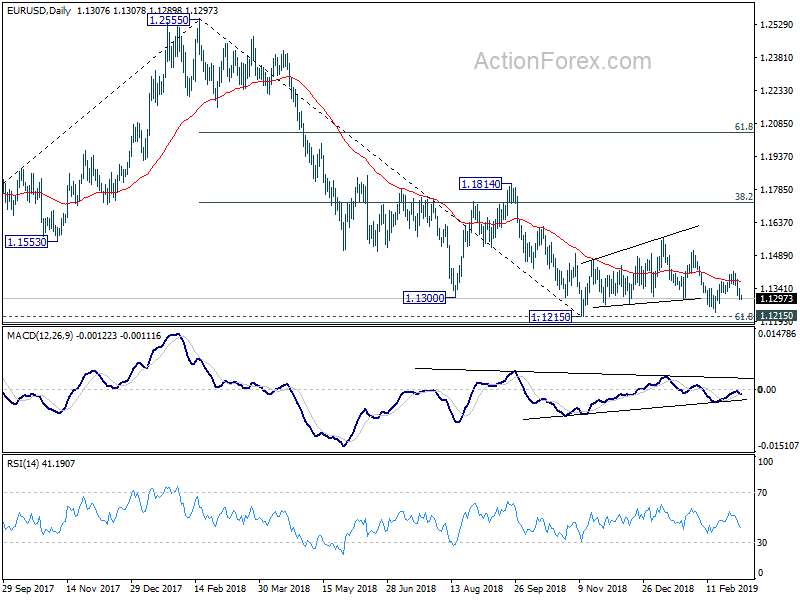Click the 13 Aug 2018 date marker
The height and width of the screenshot is (600, 800).
click(x=476, y=588)
